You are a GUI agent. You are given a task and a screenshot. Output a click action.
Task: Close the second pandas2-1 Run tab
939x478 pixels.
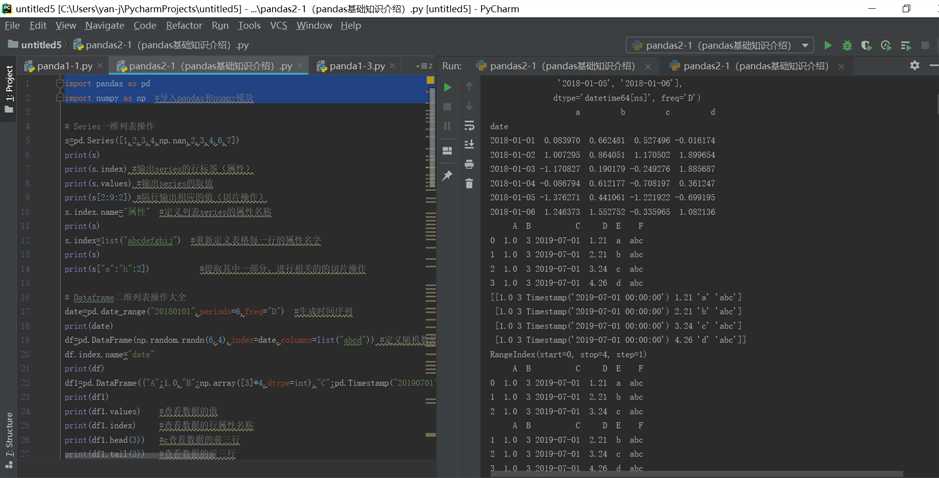click(841, 66)
